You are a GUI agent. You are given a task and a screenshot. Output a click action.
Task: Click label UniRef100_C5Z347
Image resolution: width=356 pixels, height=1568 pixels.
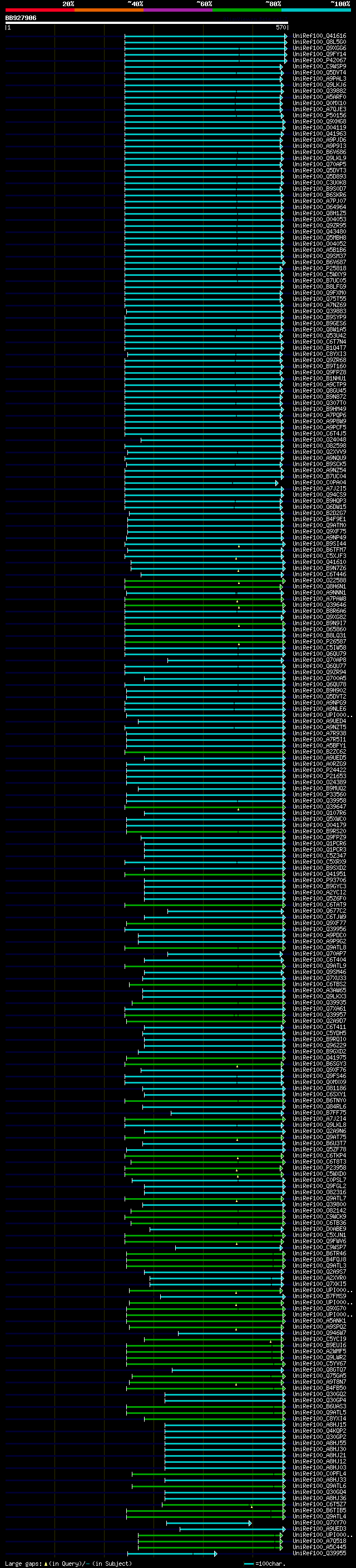319,856
